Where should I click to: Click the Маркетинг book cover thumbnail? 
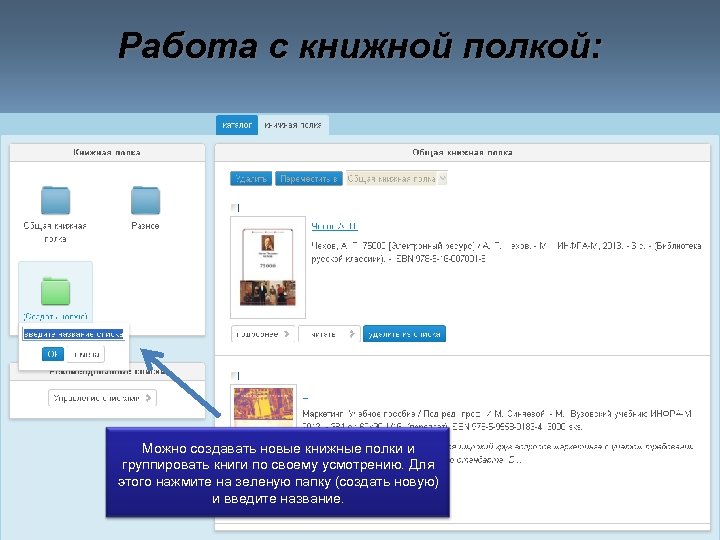click(263, 407)
